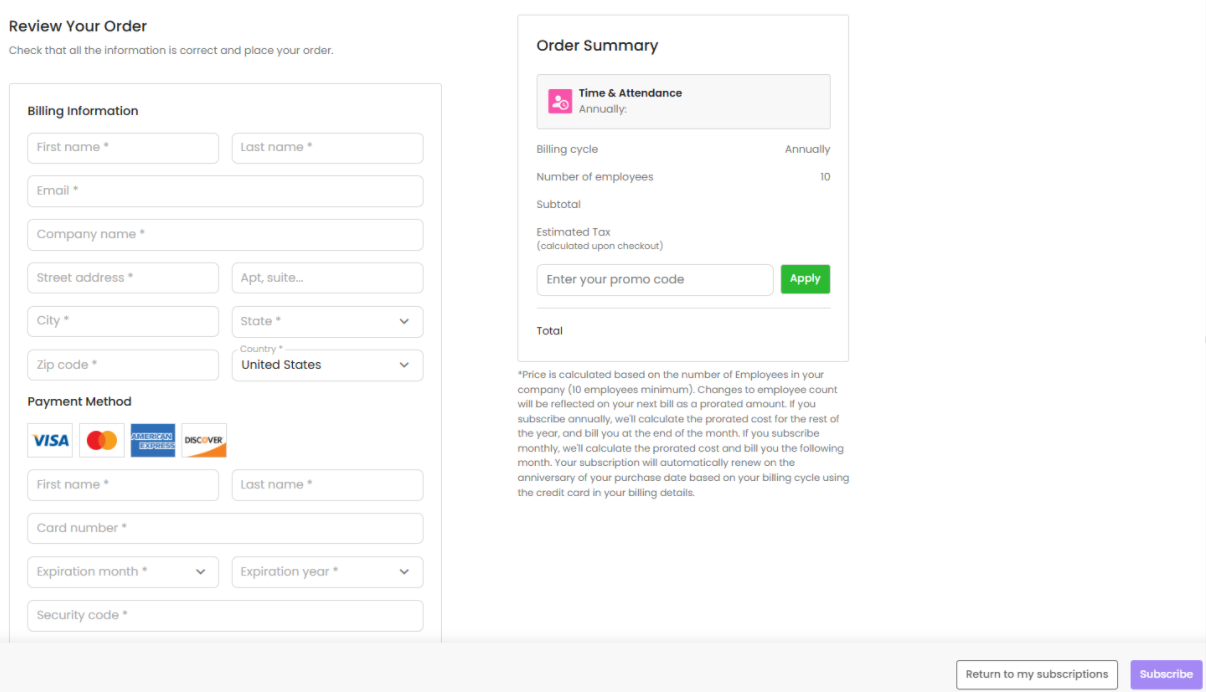The width and height of the screenshot is (1206, 692).
Task: Click the Security code field
Action: (225, 616)
